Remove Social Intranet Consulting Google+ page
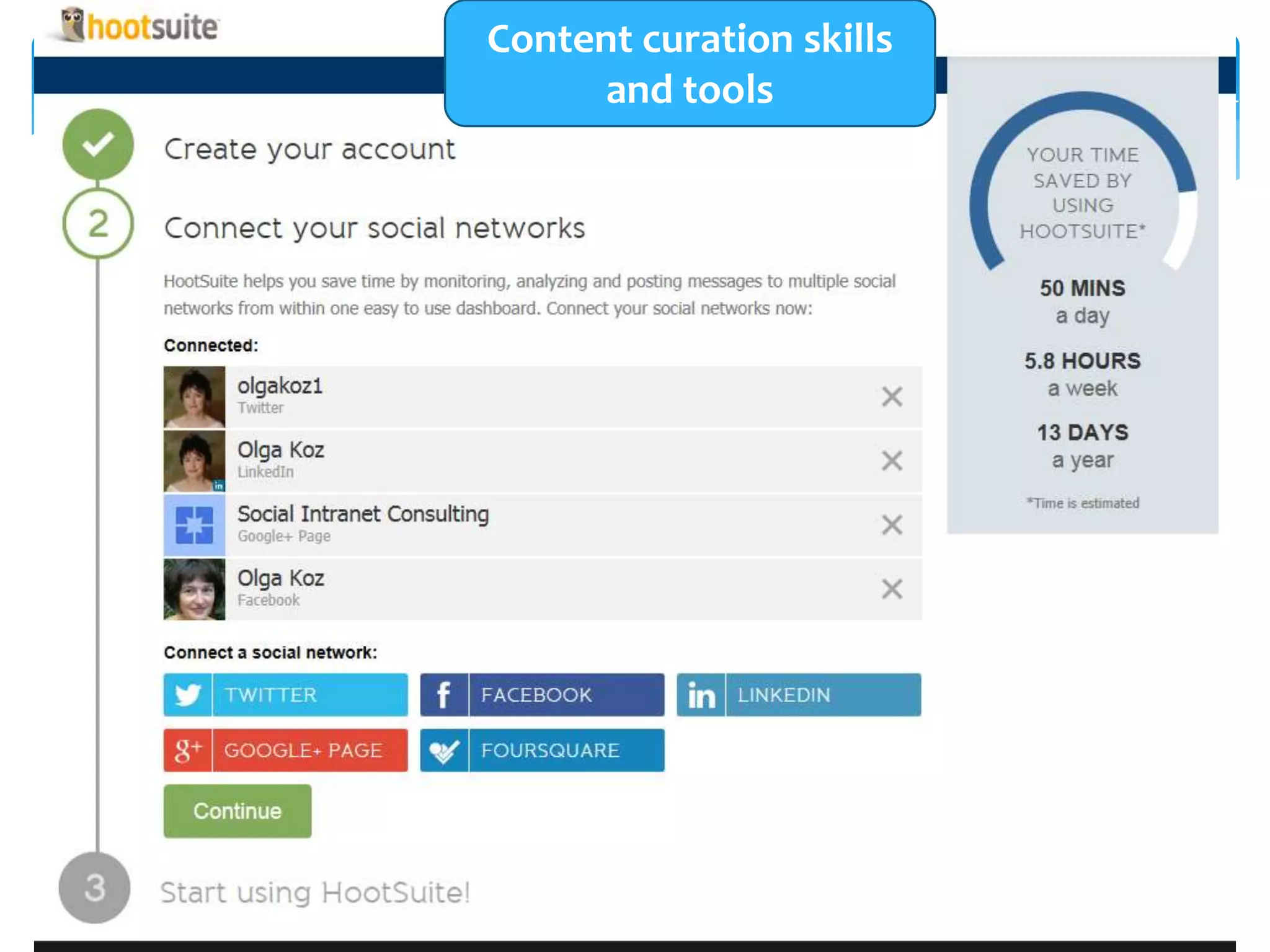 [892, 525]
